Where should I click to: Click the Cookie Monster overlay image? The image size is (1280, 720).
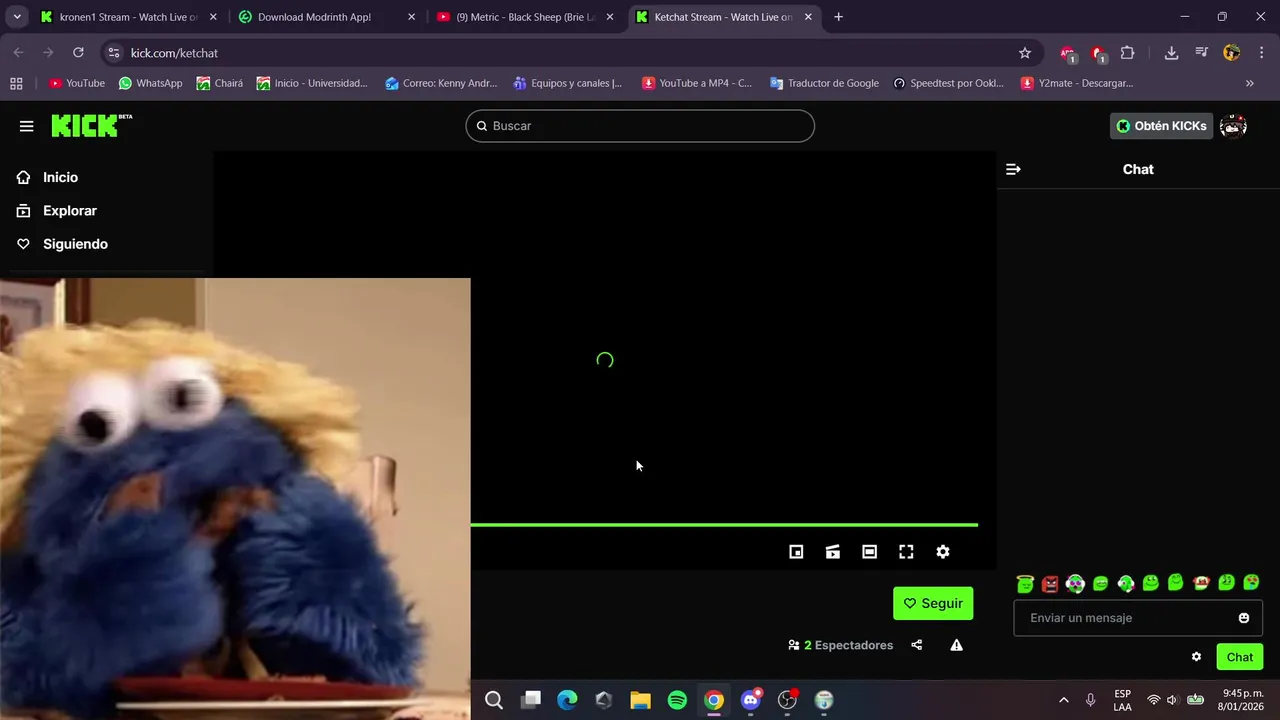235,499
